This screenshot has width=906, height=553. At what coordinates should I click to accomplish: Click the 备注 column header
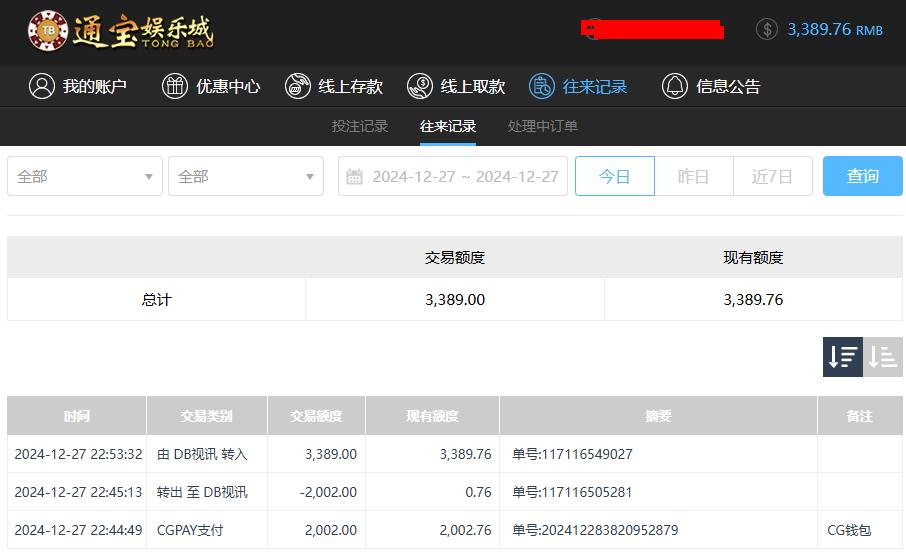[x=860, y=415]
